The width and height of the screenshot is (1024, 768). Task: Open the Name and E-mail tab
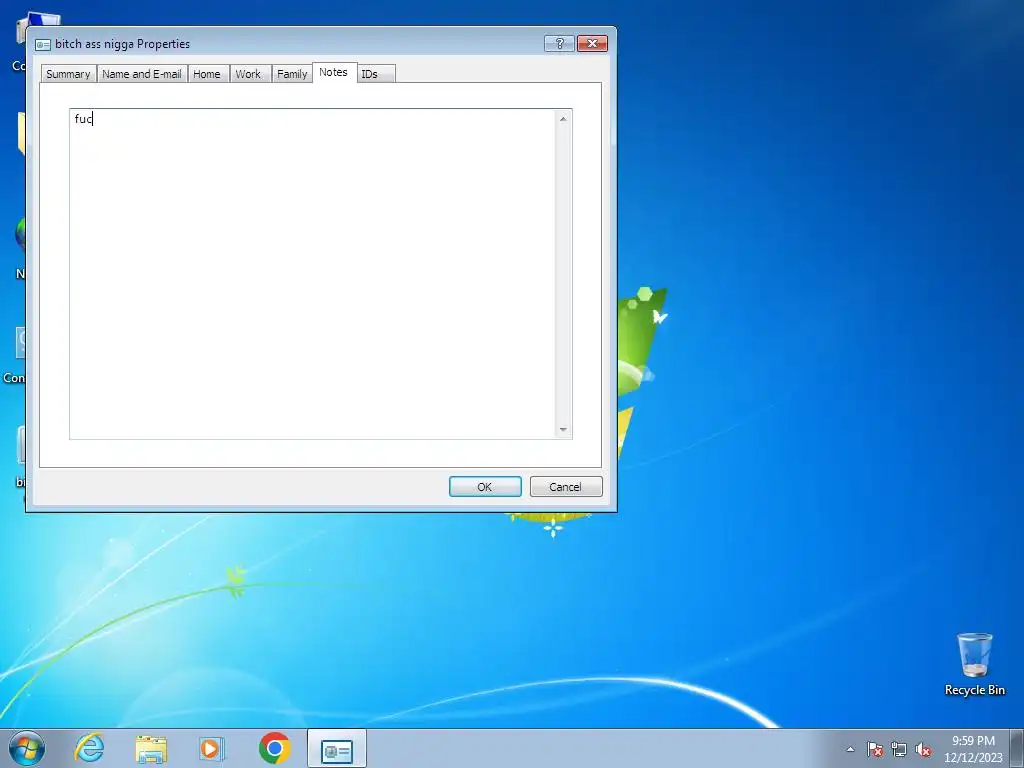[x=142, y=74]
